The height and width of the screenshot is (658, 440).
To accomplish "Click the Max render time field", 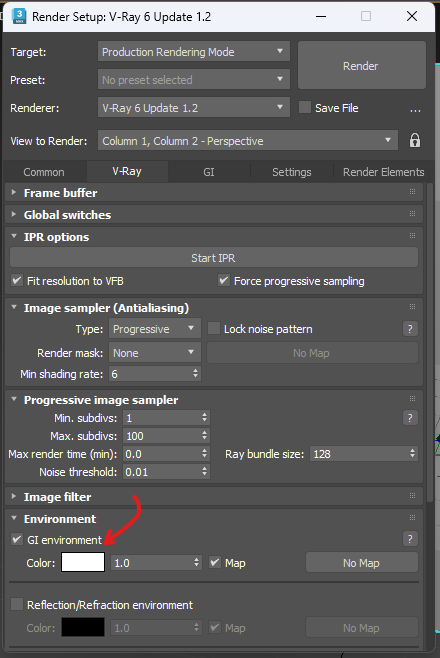I will [x=166, y=454].
